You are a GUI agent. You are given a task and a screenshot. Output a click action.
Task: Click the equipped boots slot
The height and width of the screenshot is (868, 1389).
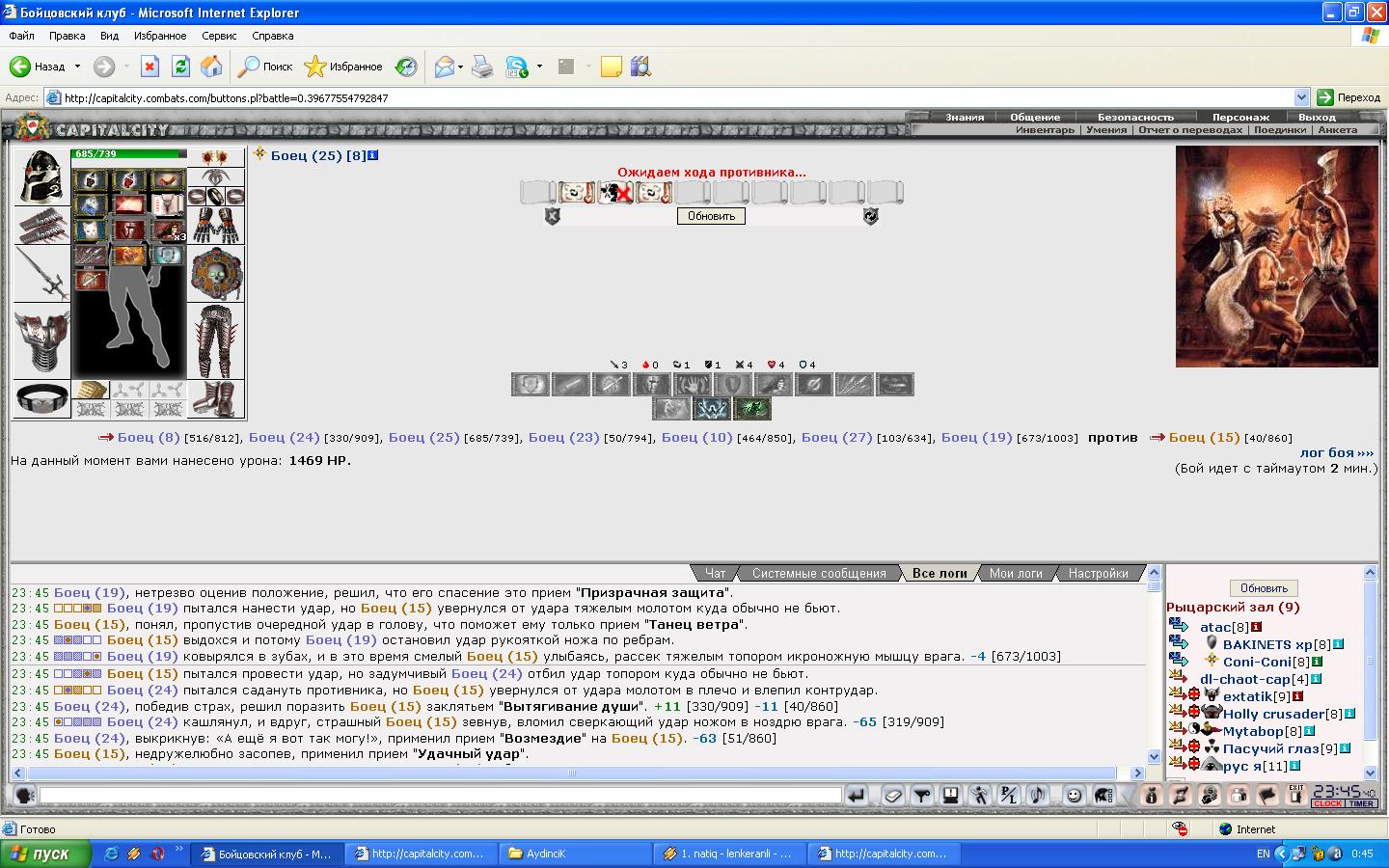[x=216, y=398]
